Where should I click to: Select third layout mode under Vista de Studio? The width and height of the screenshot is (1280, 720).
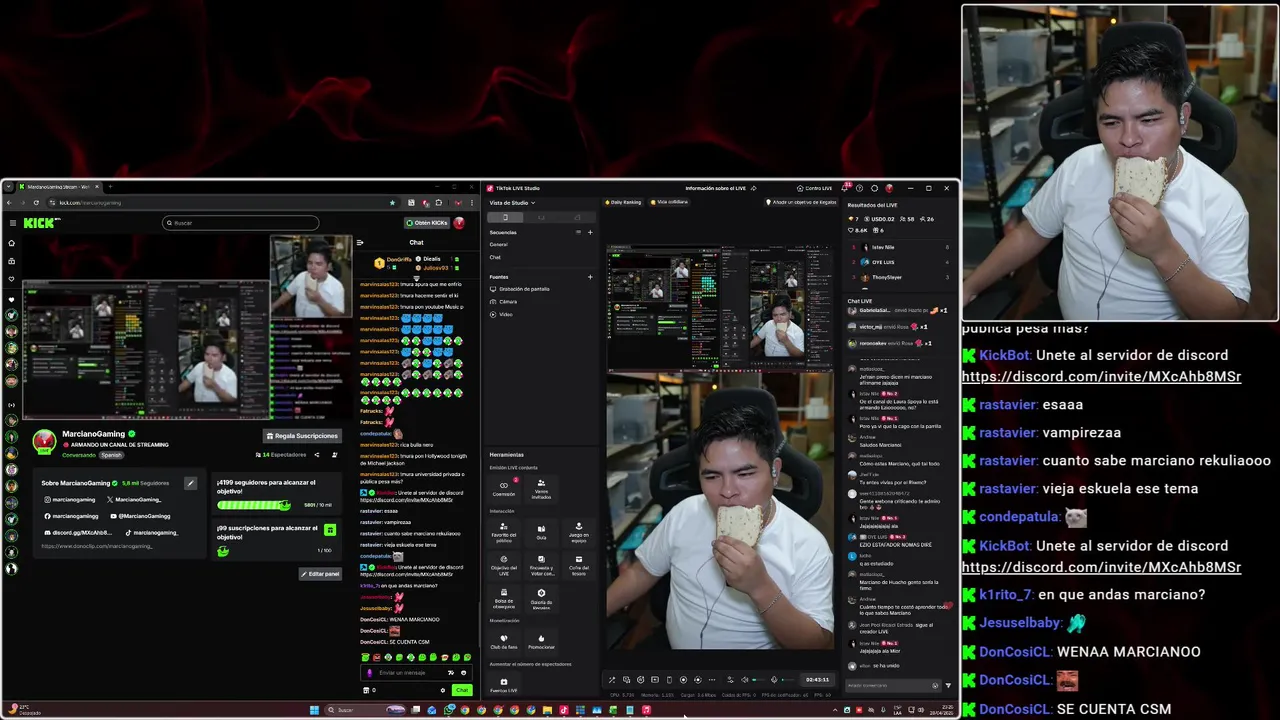(577, 217)
